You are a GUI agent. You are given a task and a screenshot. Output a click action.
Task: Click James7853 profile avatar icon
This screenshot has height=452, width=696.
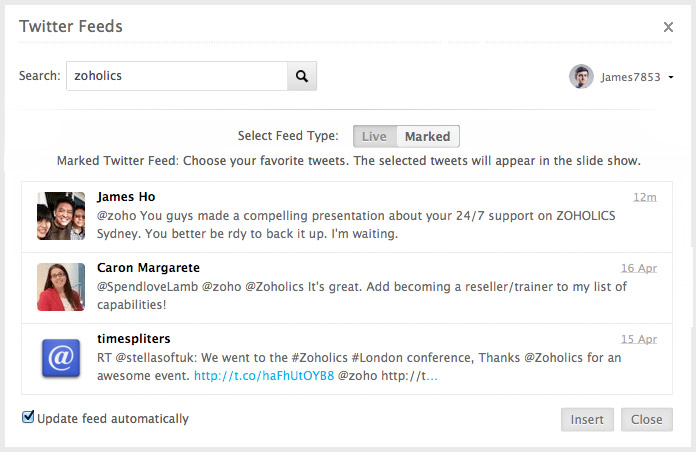point(581,77)
